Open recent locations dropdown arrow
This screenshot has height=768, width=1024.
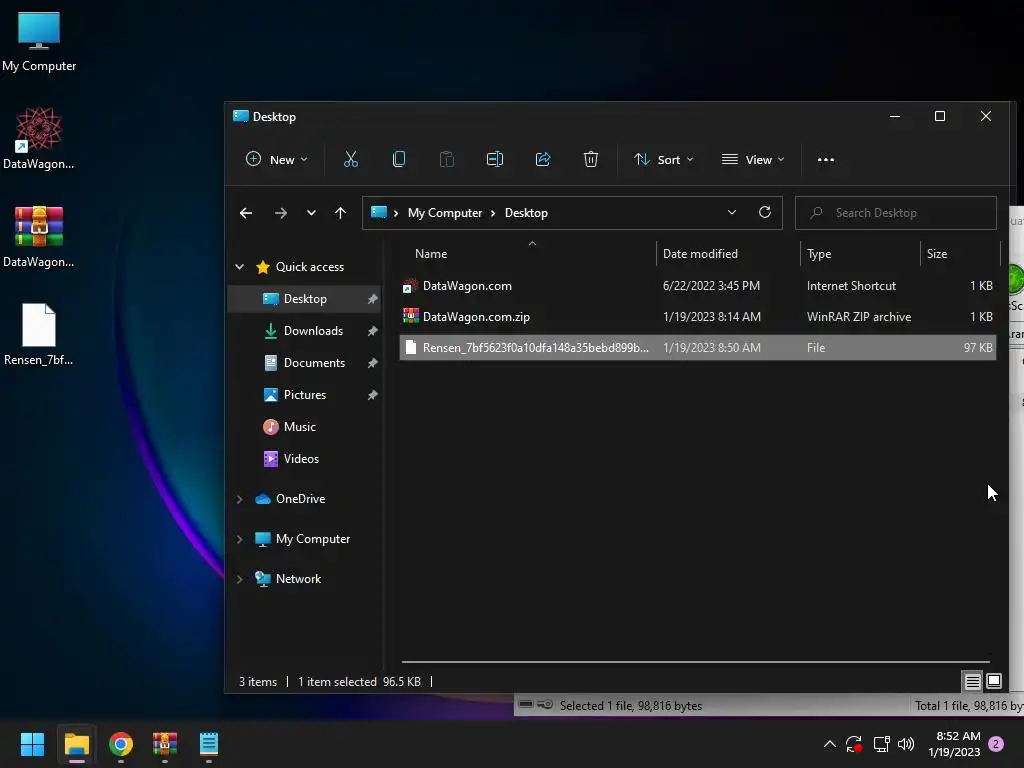(311, 213)
